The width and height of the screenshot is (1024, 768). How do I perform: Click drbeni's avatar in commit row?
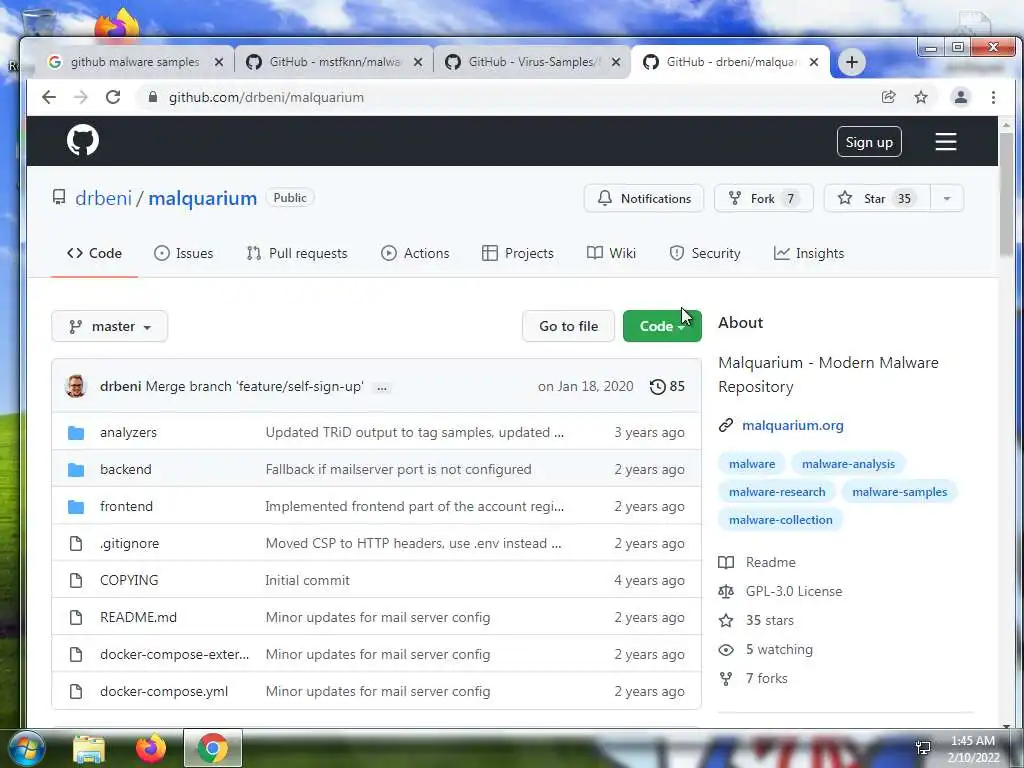pos(76,386)
